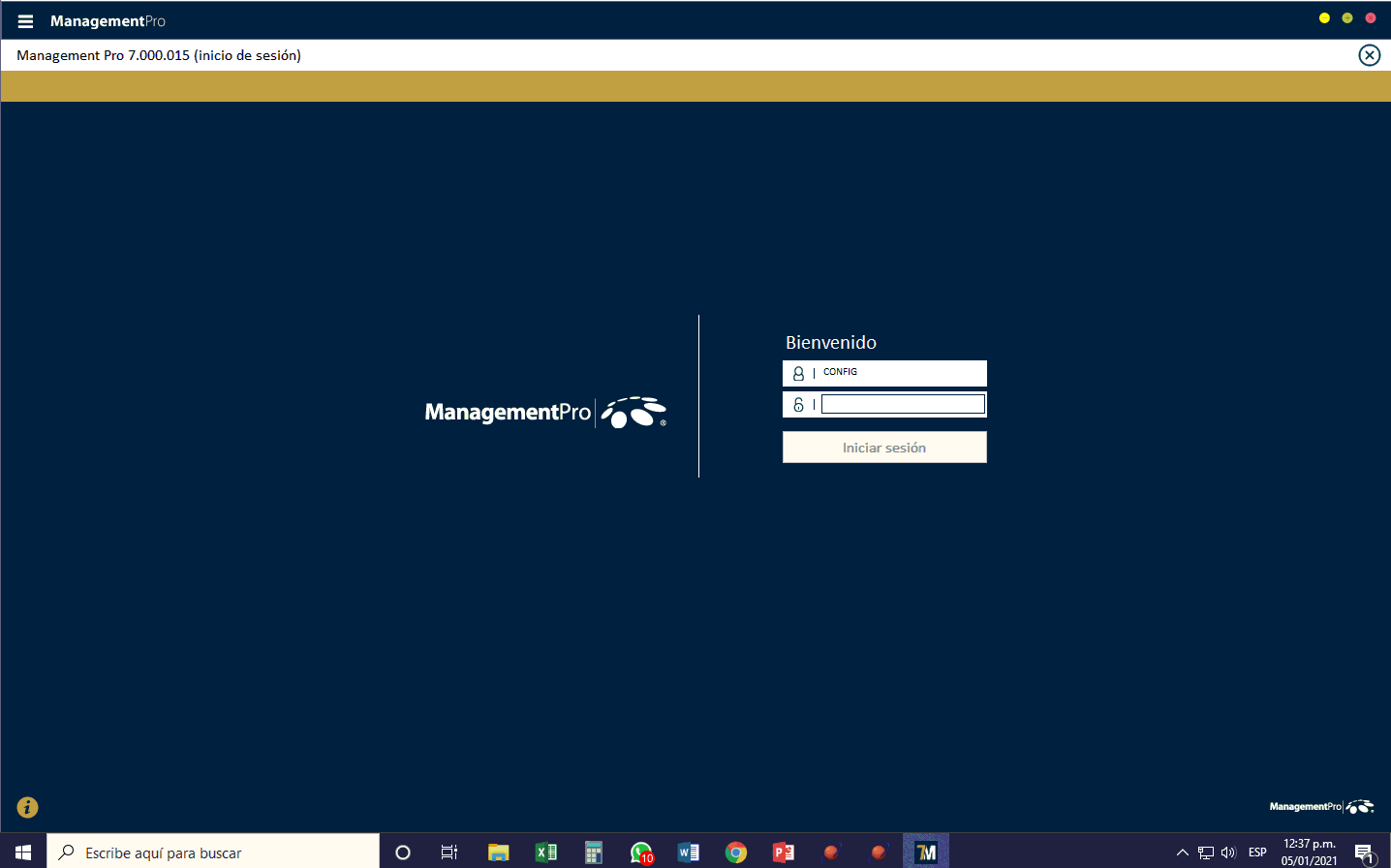
Task: Click the CONFIG username field
Action: point(901,373)
